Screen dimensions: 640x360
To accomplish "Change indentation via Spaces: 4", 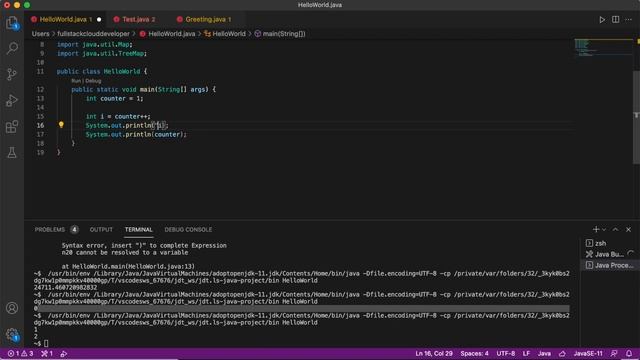I will click(474, 353).
